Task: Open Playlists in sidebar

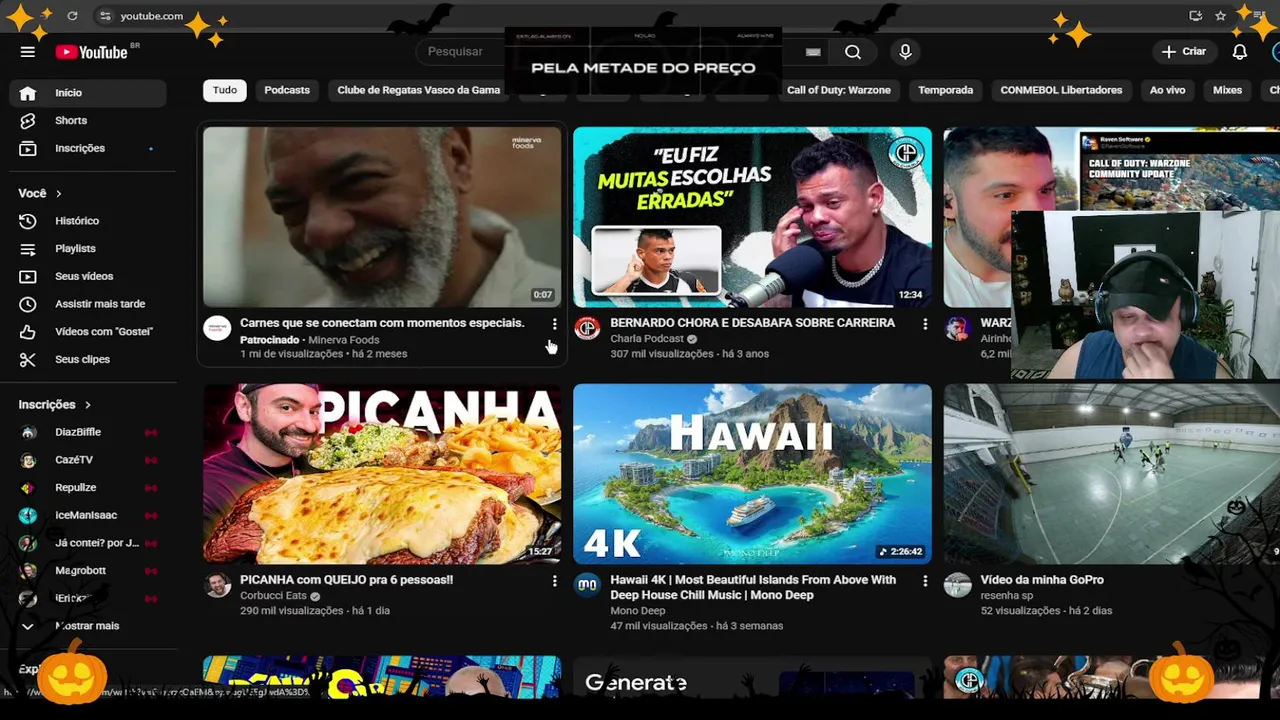Action: click(88, 248)
